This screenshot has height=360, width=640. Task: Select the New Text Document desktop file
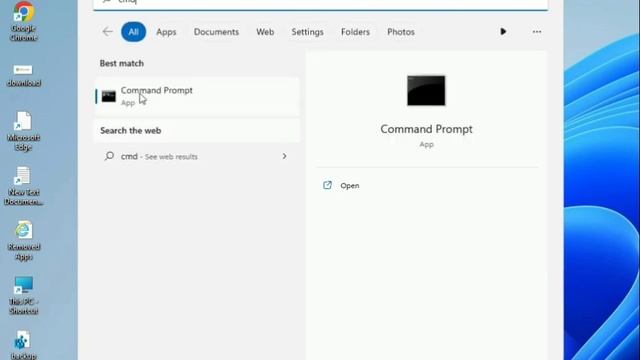[23, 186]
